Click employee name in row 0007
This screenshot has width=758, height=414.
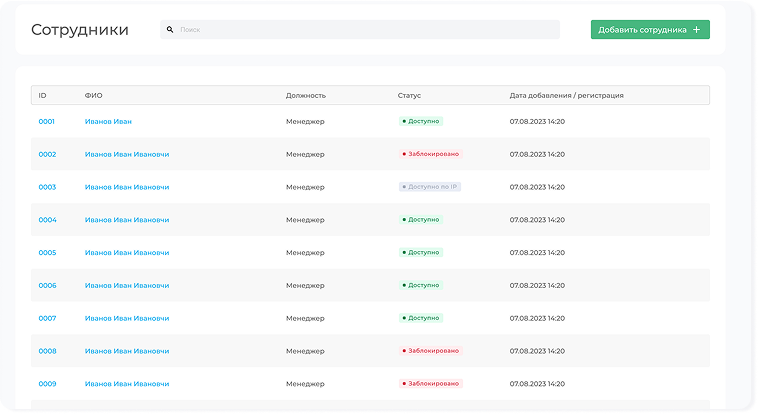click(126, 318)
